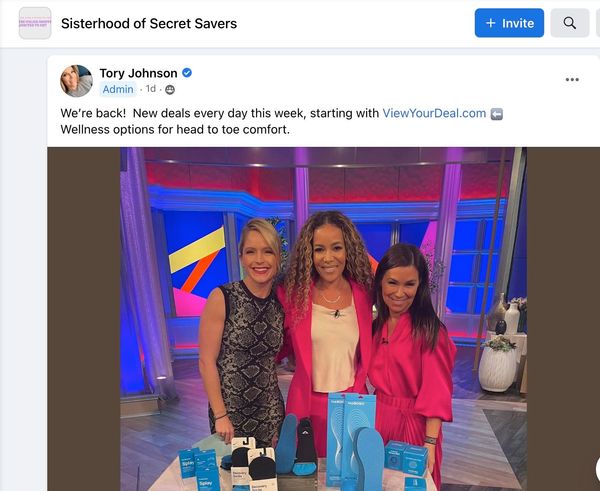The height and width of the screenshot is (491, 600).
Task: Expand the post options three-dot menu
Action: click(572, 80)
